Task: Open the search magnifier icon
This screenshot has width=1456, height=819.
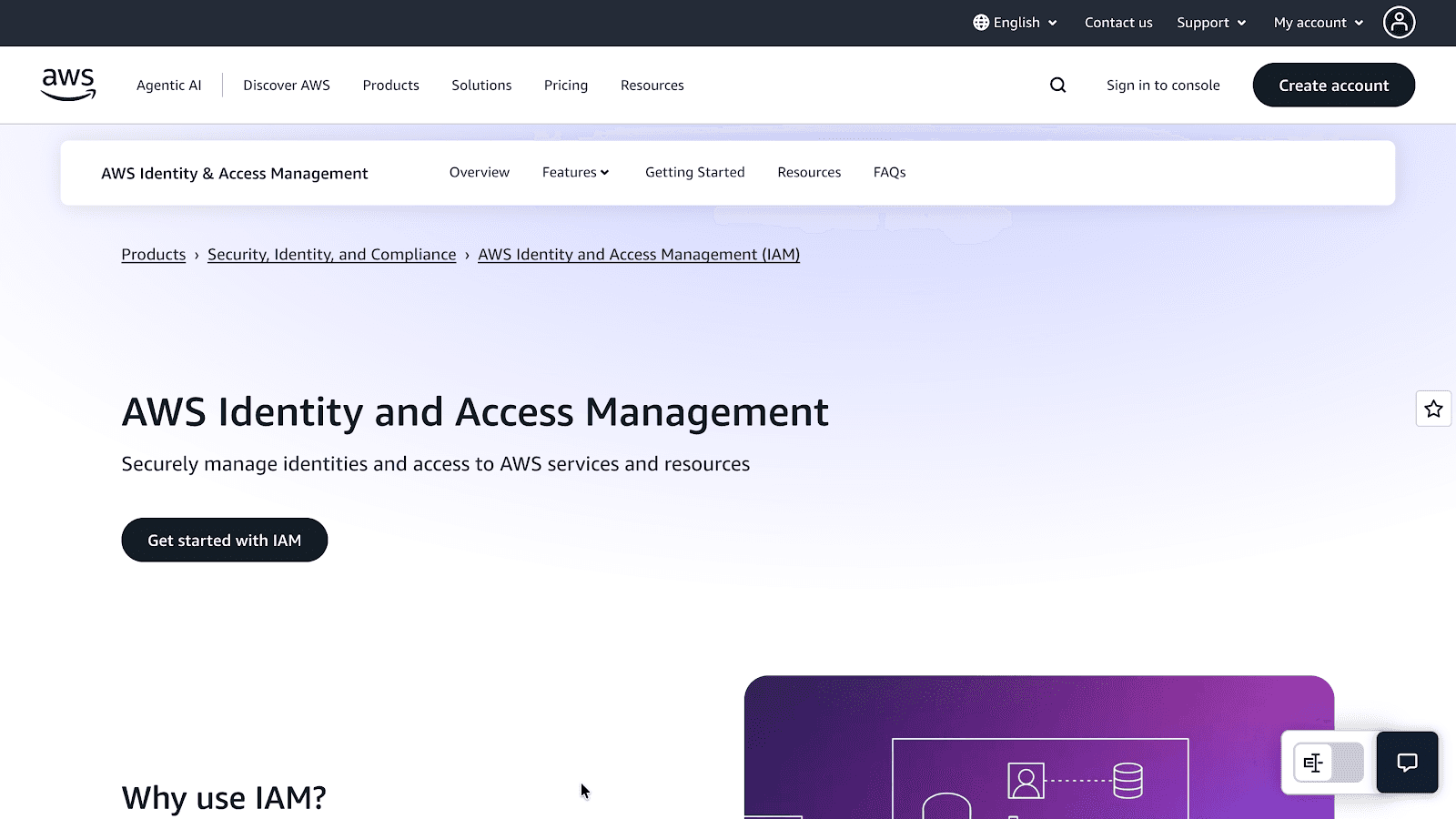Action: click(1057, 85)
